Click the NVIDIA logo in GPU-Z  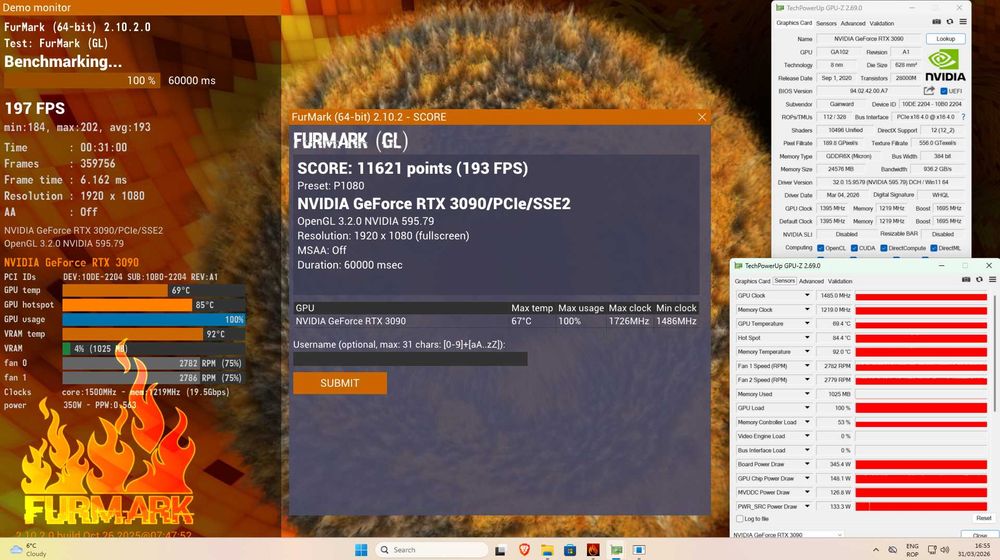pyautogui.click(x=945, y=66)
